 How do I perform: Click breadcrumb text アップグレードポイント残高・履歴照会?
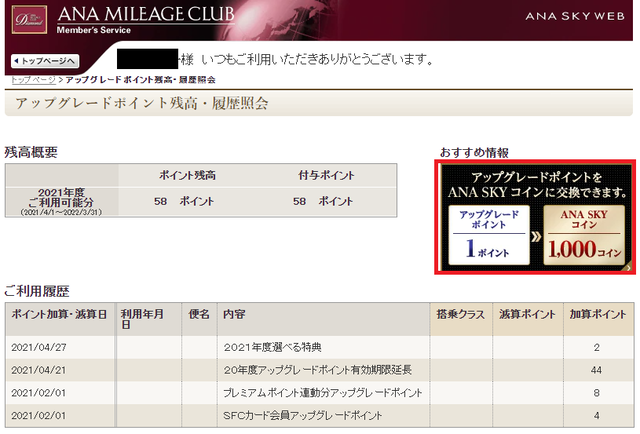[140, 80]
